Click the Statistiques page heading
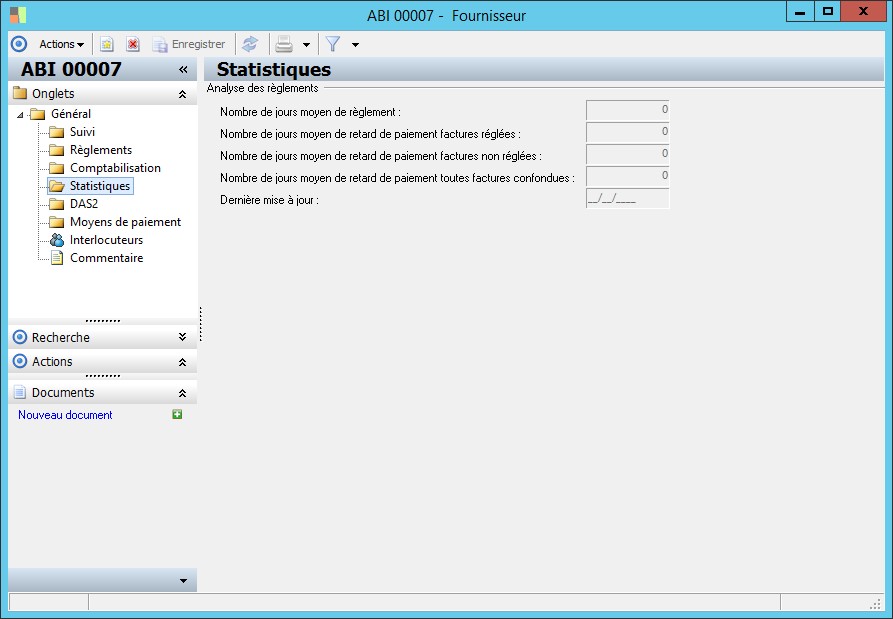The image size is (893, 619). [x=274, y=69]
